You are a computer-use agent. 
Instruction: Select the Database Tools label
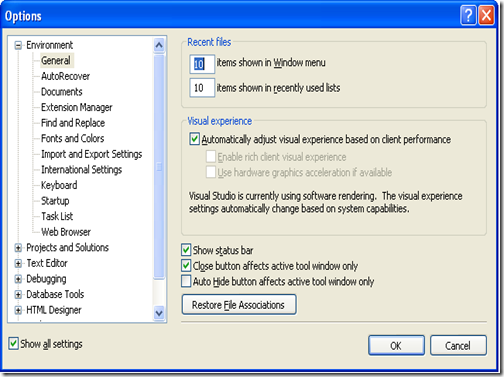(x=55, y=295)
